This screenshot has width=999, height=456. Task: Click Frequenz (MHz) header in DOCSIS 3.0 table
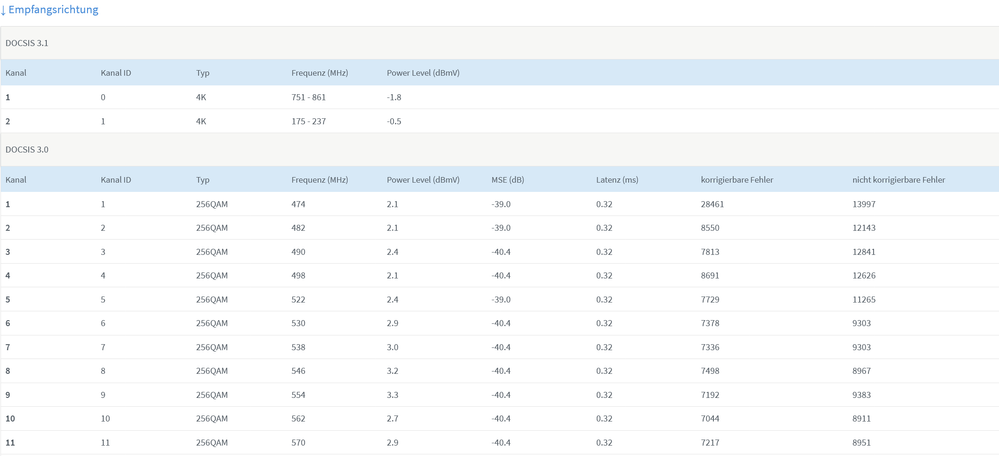[x=319, y=180]
